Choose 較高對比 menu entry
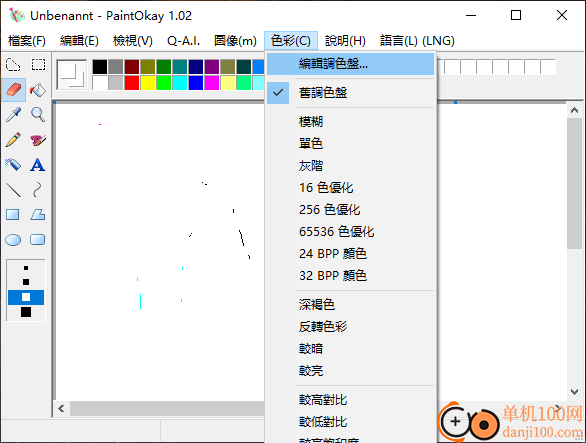 click(351, 400)
